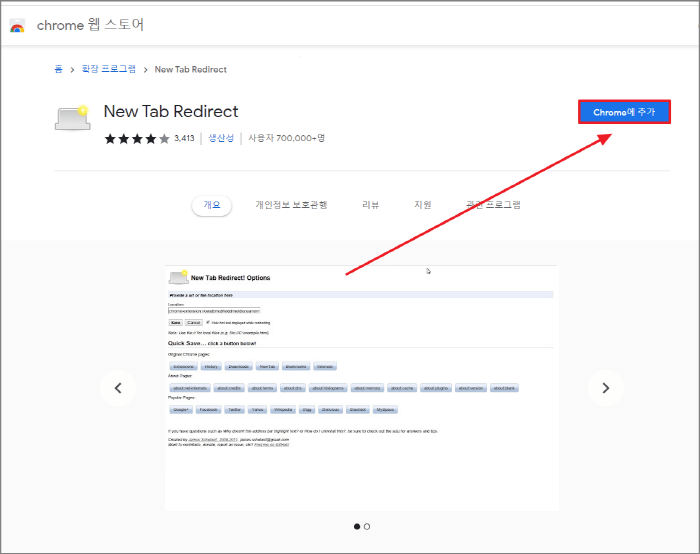Click 'New Tab Redirect' breadcrumb text

tap(191, 70)
